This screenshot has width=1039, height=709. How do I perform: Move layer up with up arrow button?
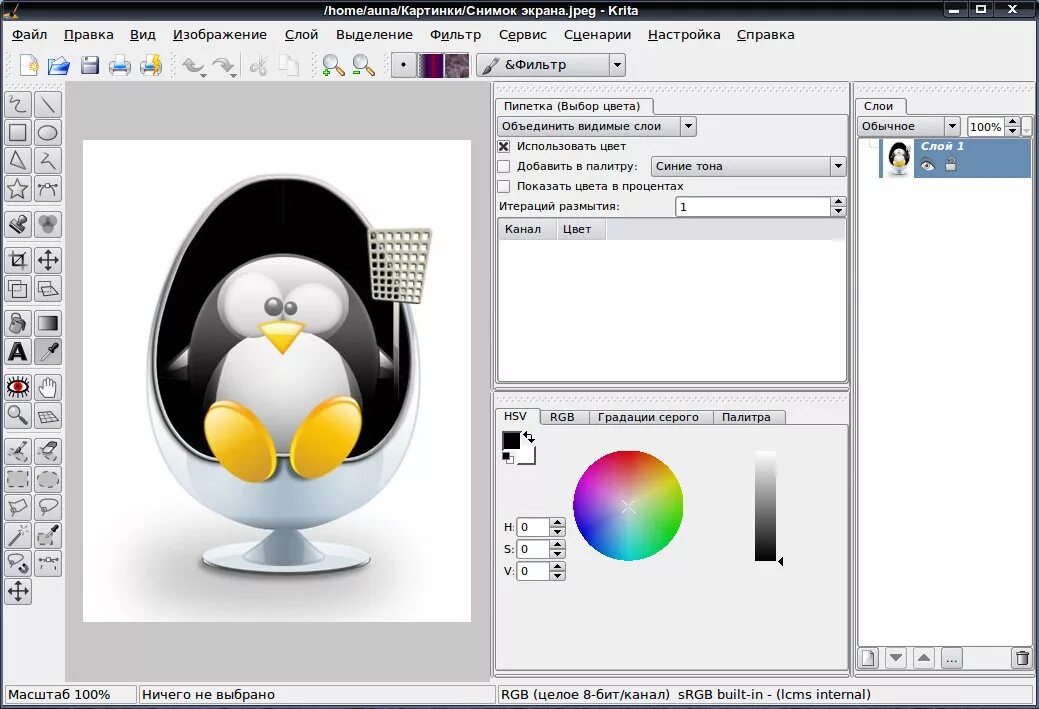pos(924,658)
